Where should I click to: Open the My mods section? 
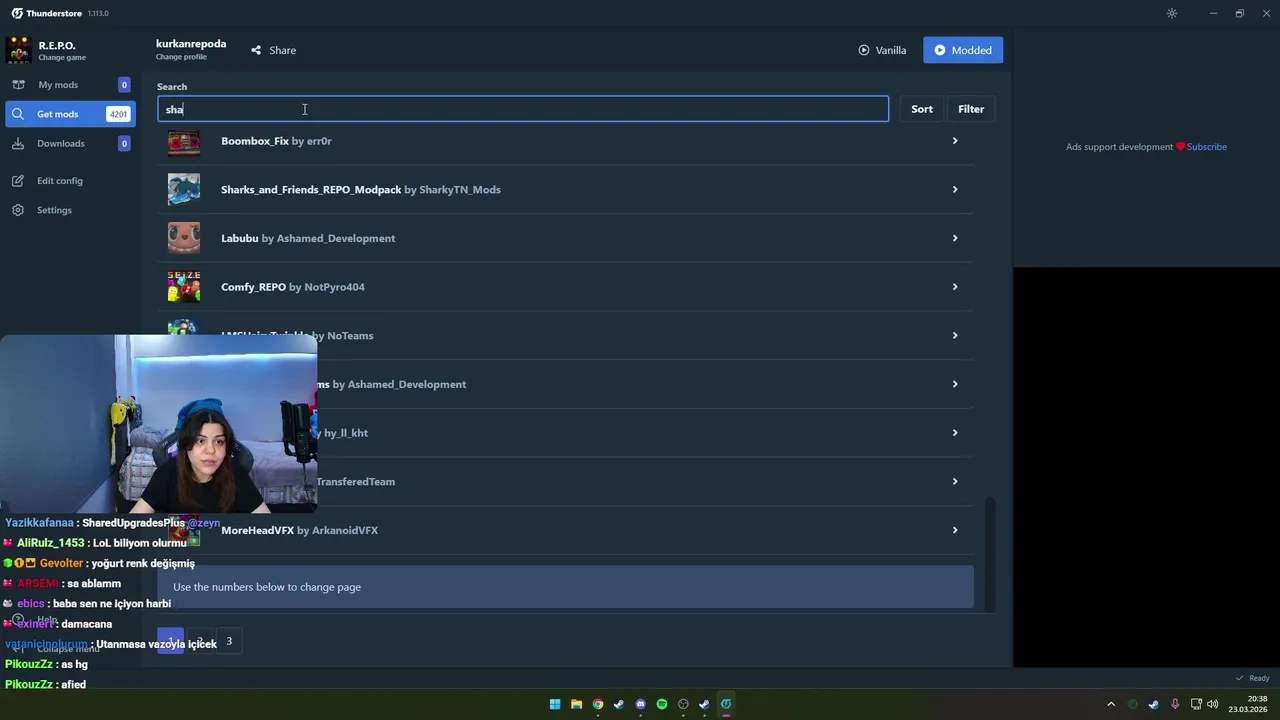pos(70,85)
